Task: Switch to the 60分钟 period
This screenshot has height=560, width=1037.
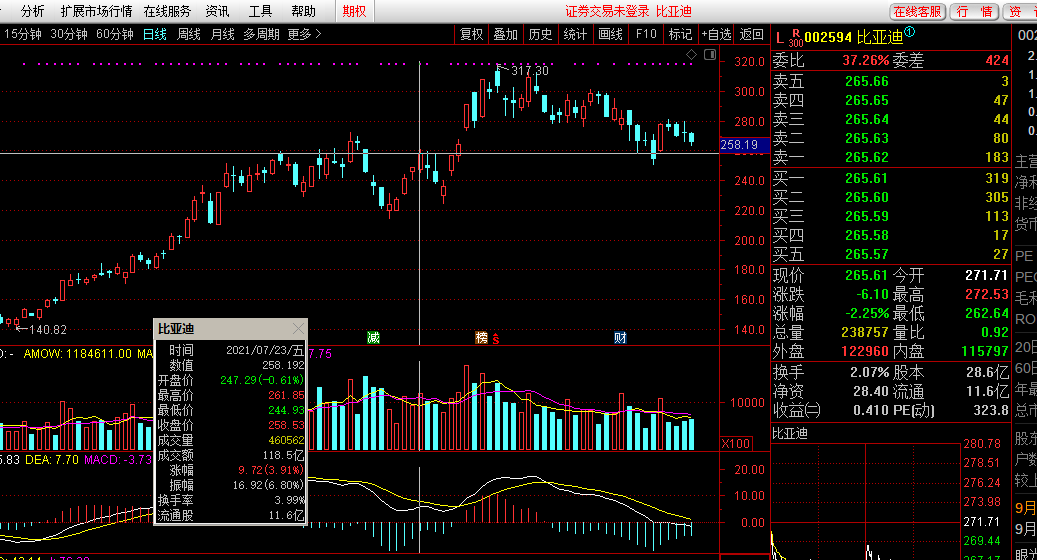Action: click(x=114, y=34)
